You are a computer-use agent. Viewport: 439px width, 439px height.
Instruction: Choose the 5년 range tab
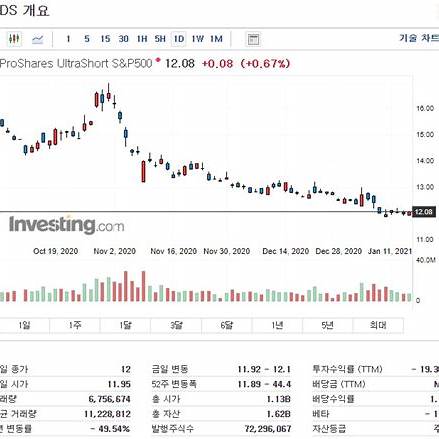click(328, 325)
